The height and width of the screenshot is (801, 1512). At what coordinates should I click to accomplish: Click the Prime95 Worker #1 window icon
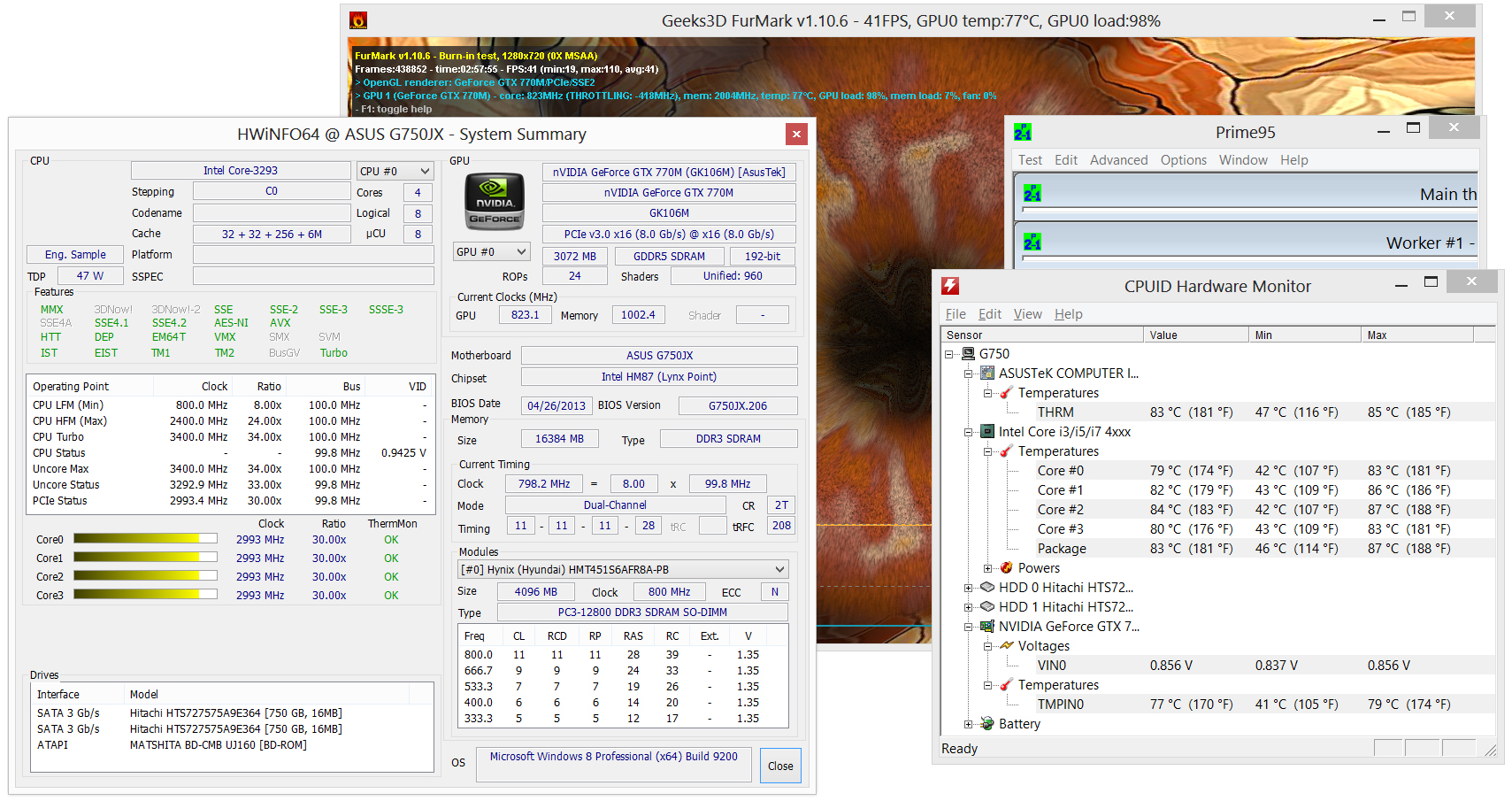tap(1032, 242)
